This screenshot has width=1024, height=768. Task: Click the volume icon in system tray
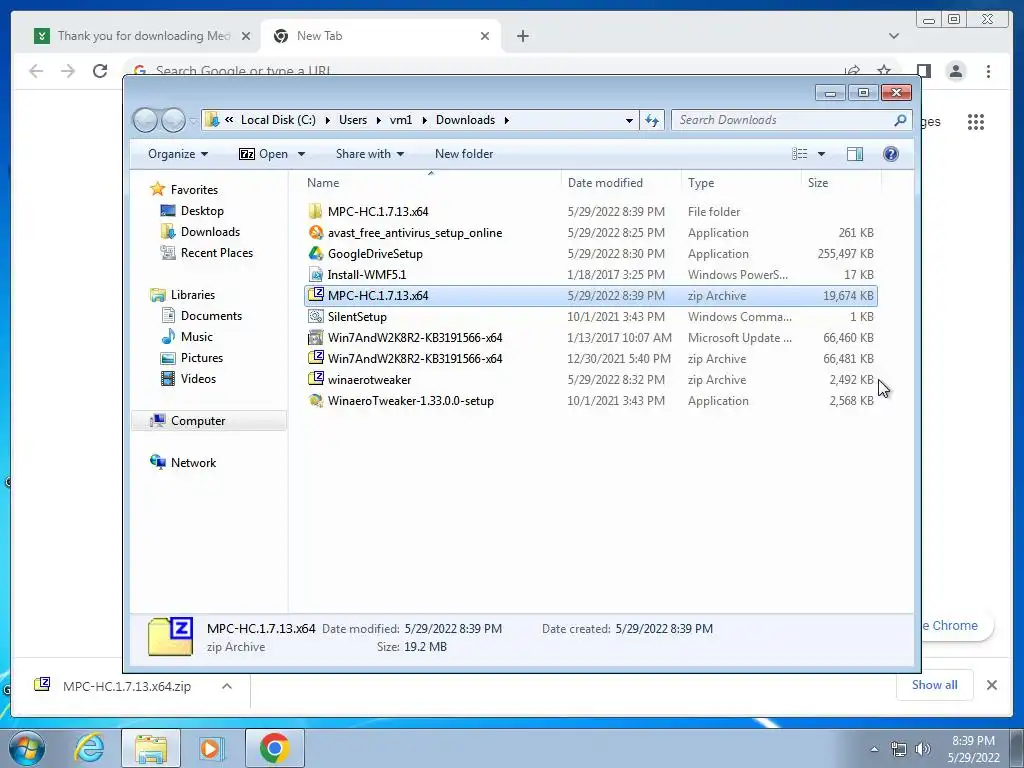click(923, 749)
